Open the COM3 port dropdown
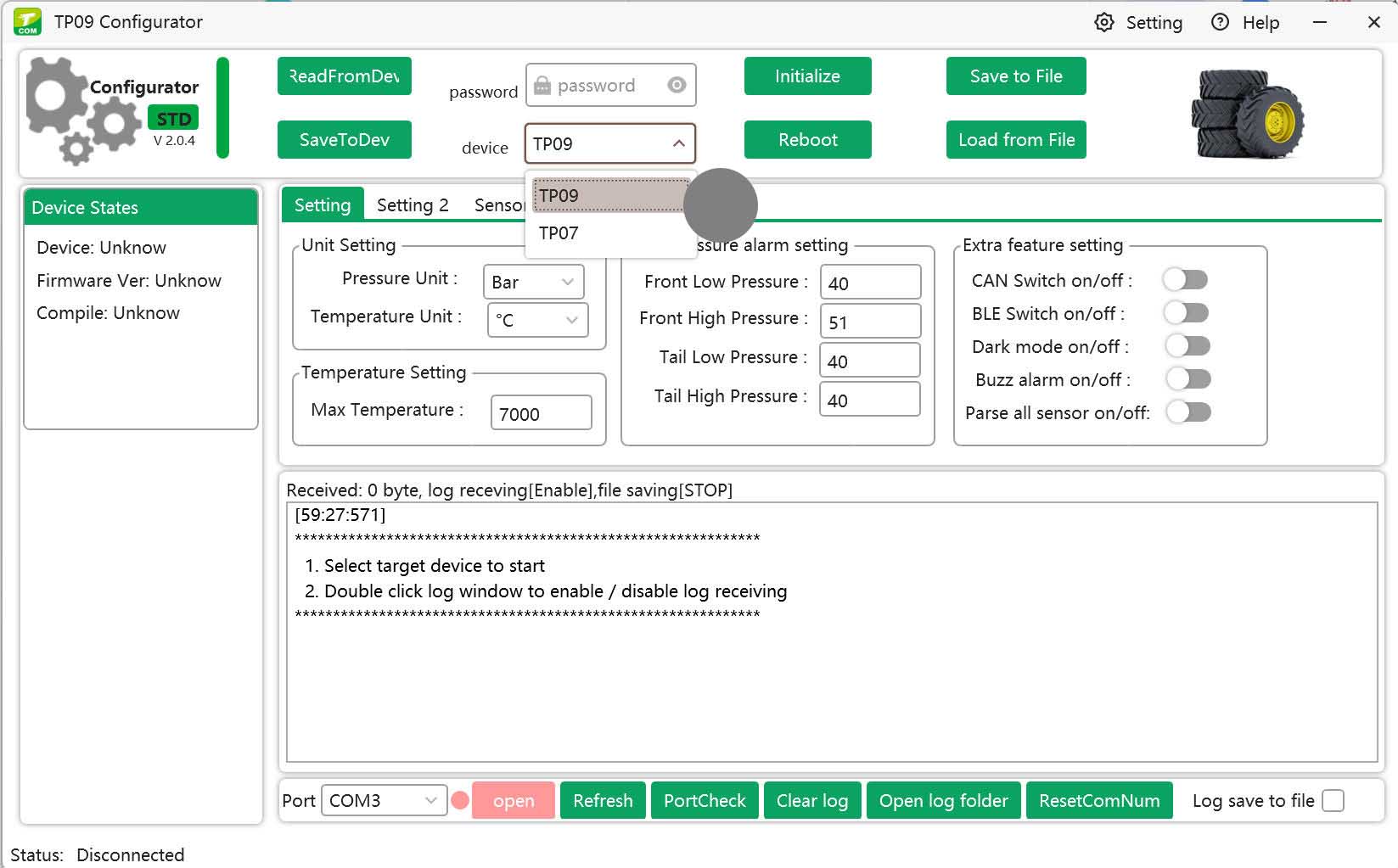1398x868 pixels. (384, 800)
